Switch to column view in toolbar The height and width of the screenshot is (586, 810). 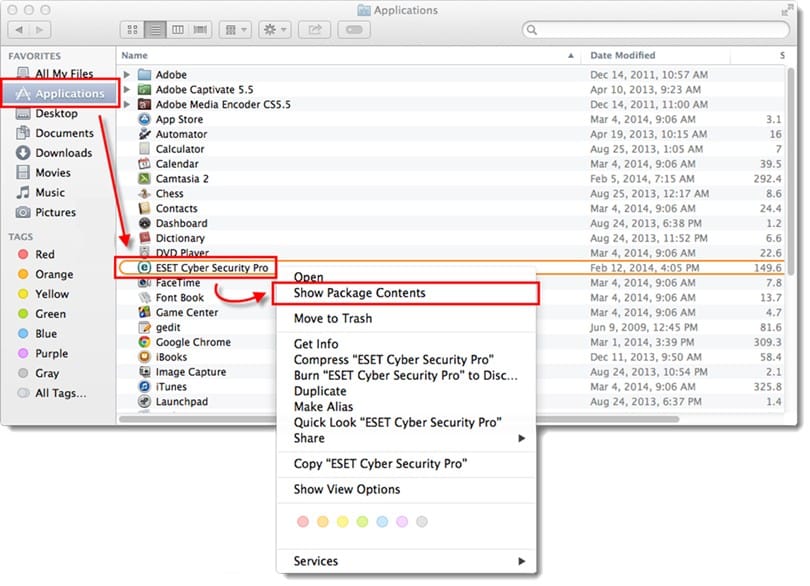177,29
